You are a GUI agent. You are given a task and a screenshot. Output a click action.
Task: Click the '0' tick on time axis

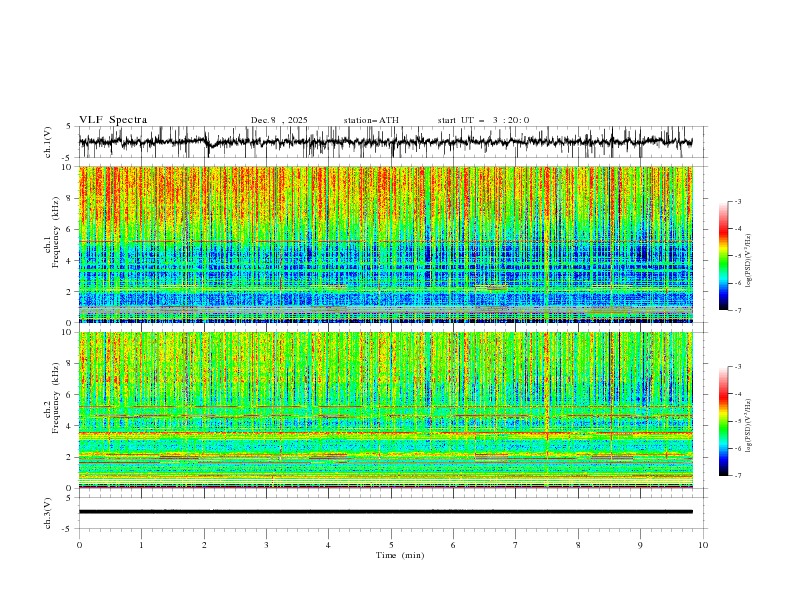[79, 545]
